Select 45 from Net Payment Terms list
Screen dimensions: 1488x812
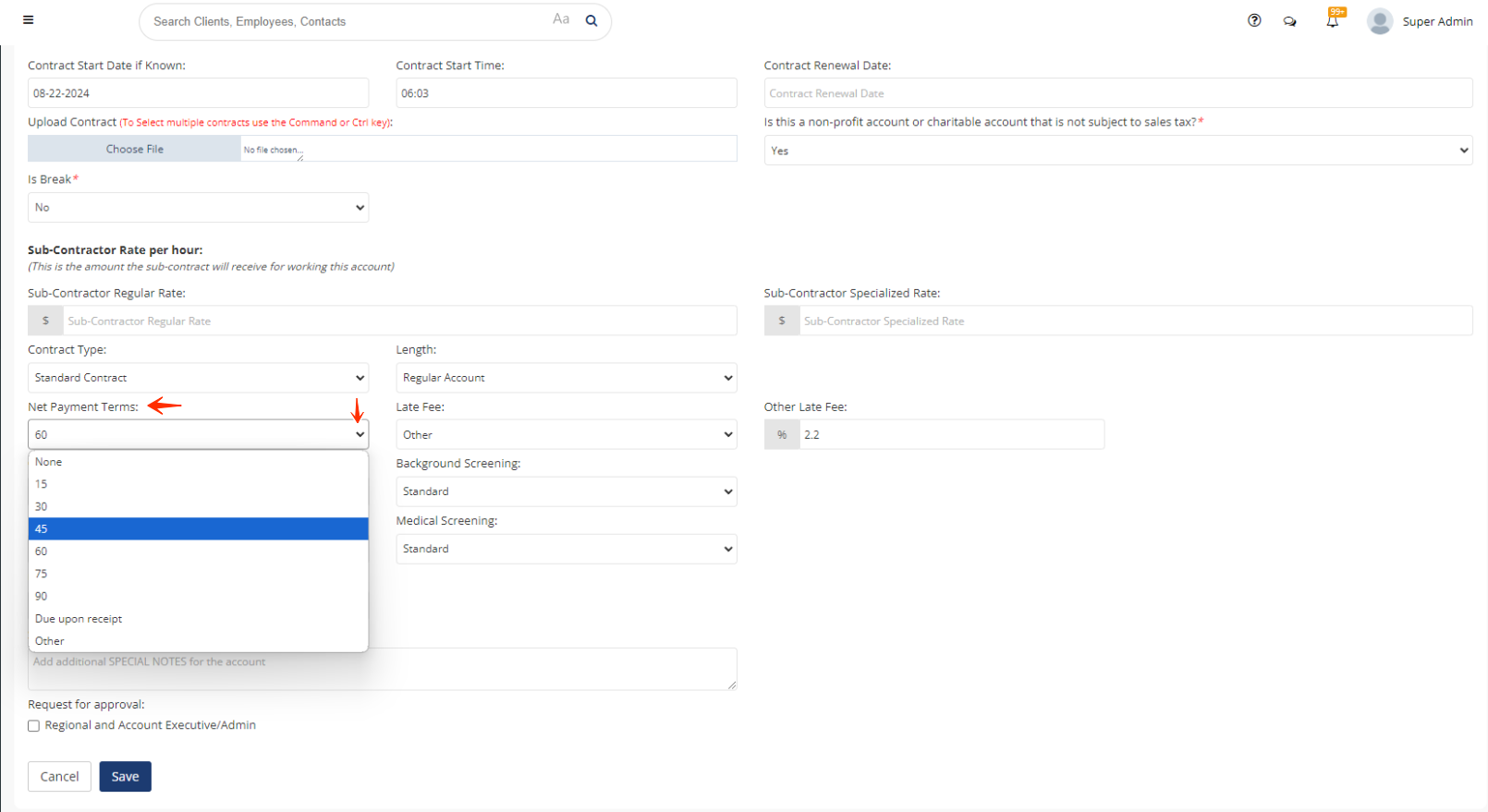point(198,529)
